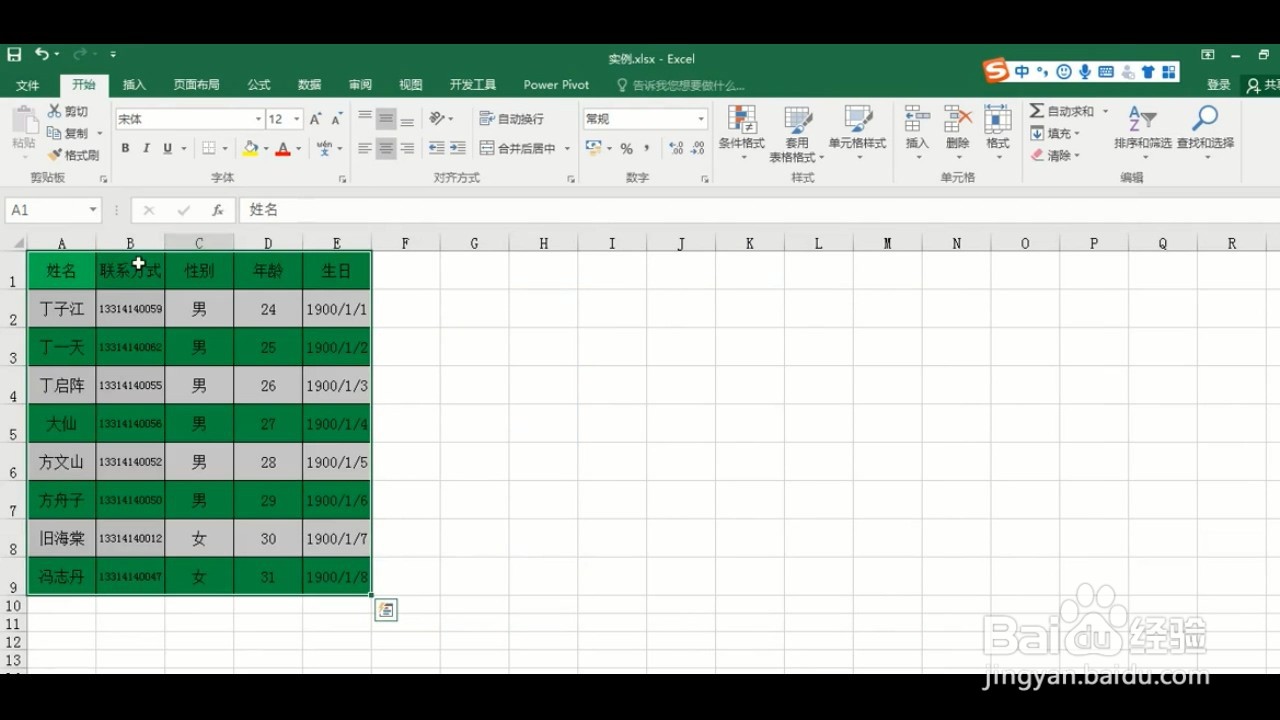Click the Save icon in quick access toolbar

pos(14,54)
